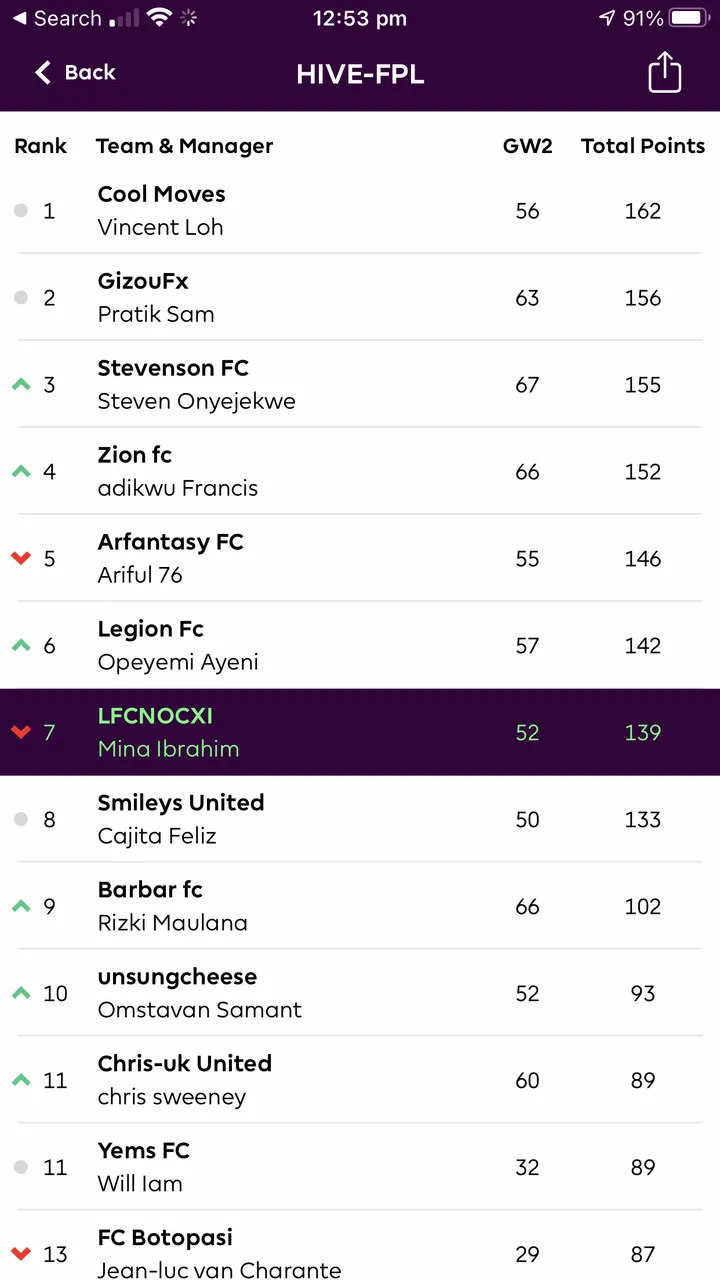
Task: Tap the battery icon in status bar
Action: click(x=690, y=18)
